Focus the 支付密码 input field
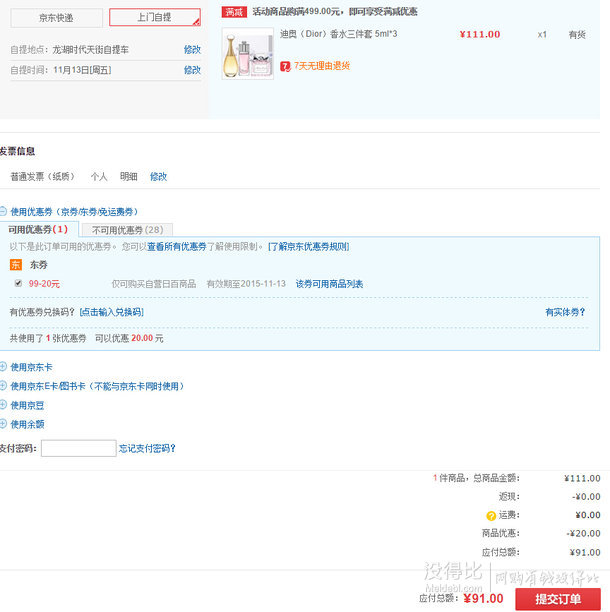This screenshot has width=610, height=612. pos(79,448)
